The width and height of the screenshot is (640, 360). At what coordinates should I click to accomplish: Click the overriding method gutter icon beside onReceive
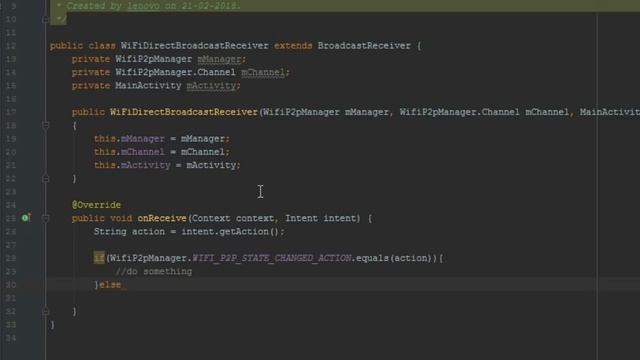26,218
